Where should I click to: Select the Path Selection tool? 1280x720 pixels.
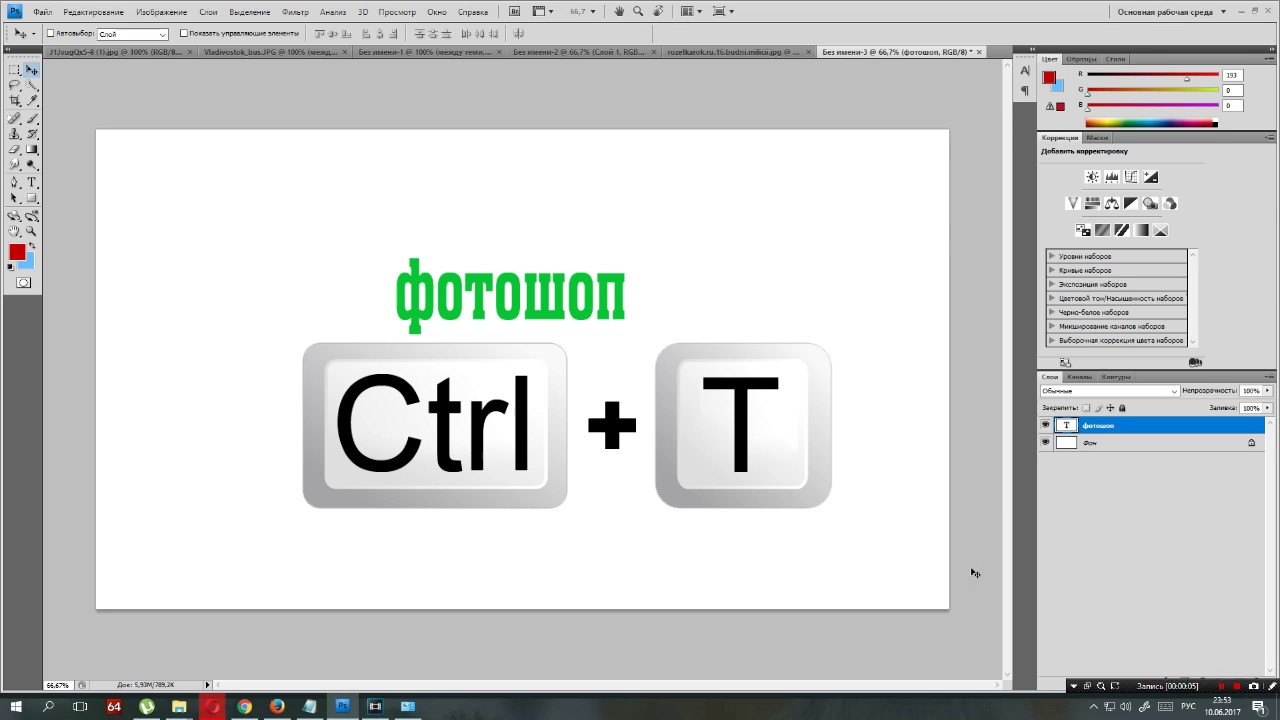[15, 199]
